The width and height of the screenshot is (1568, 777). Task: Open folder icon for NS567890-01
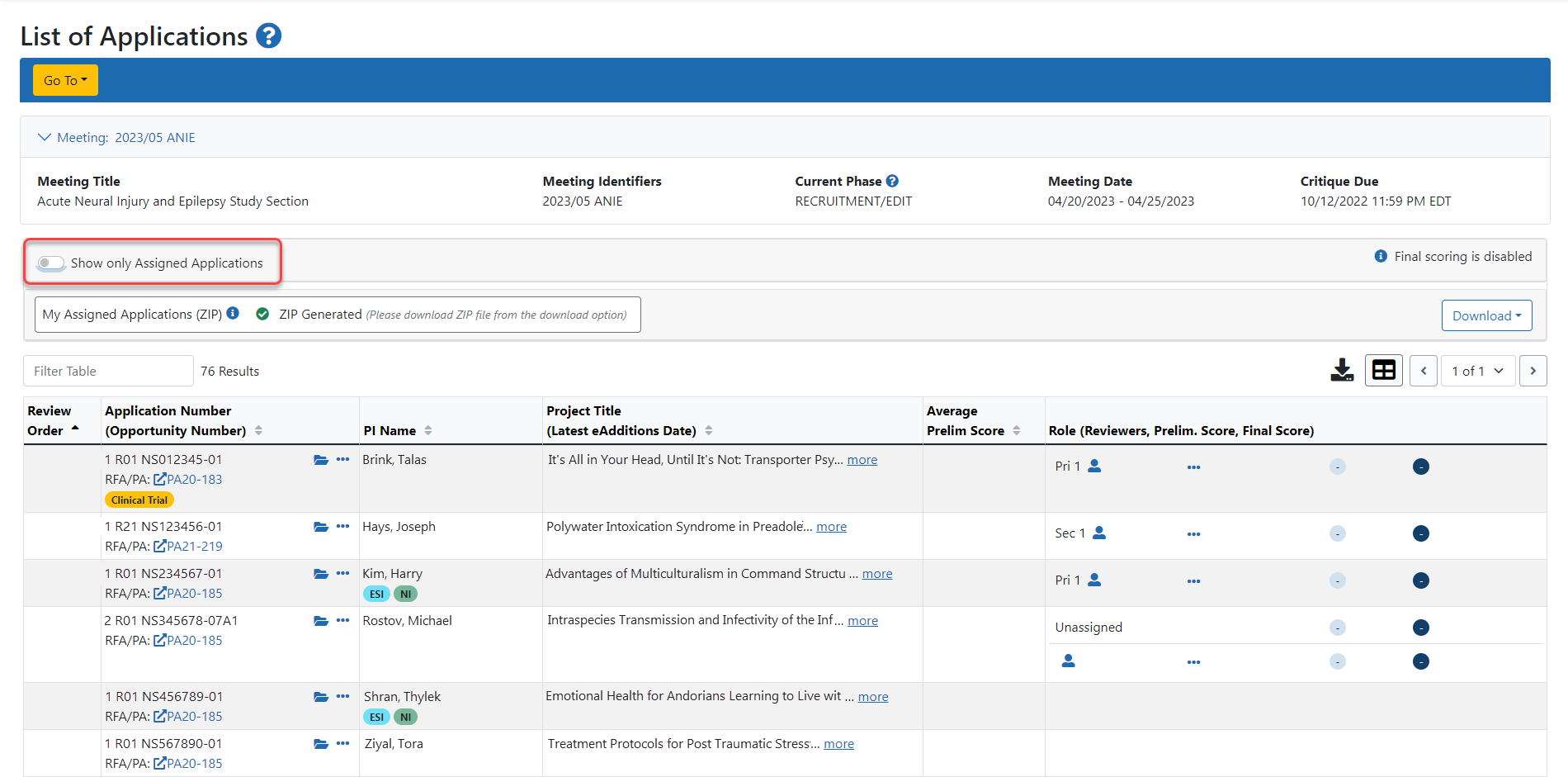coord(321,744)
